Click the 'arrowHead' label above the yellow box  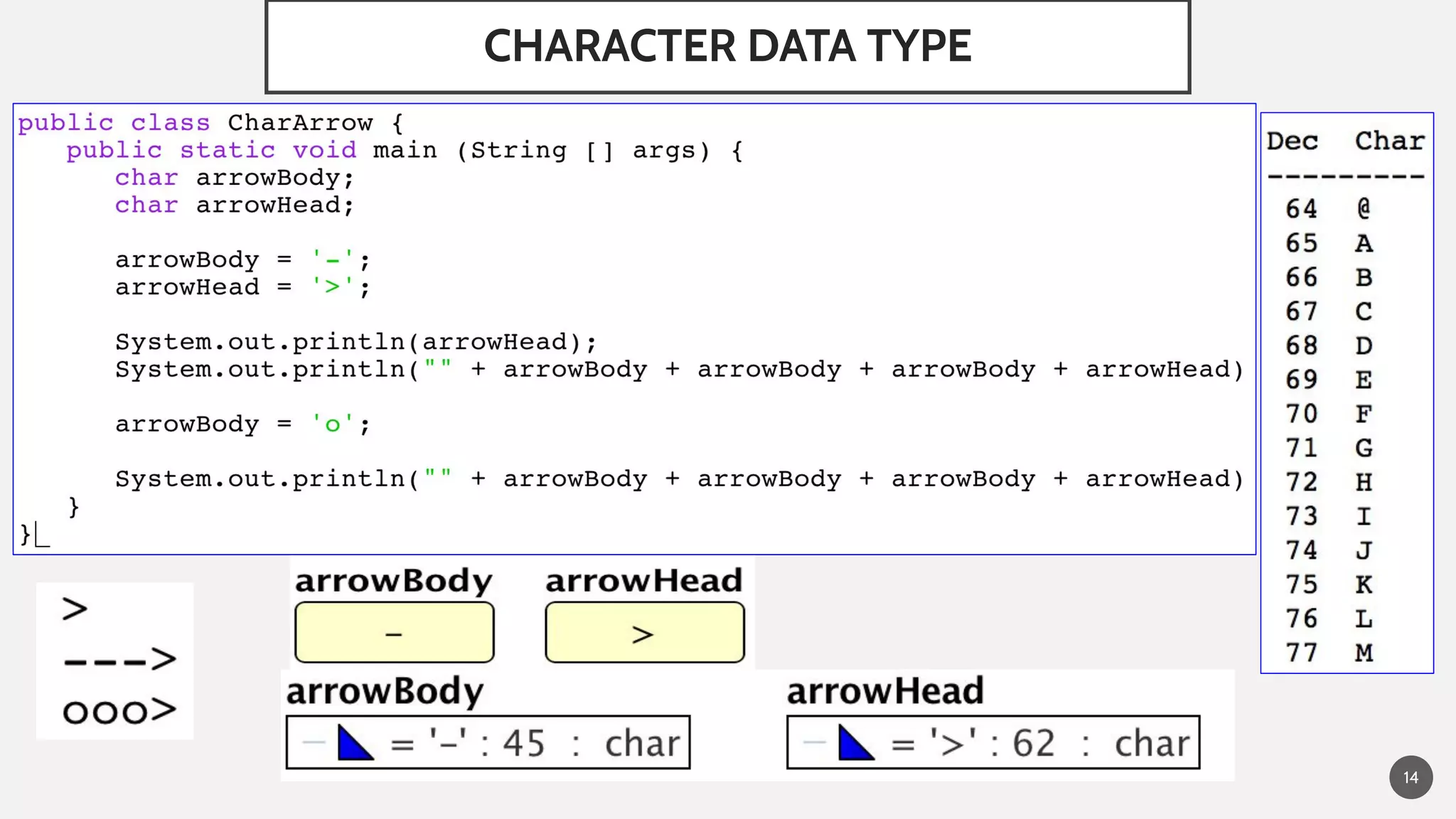[x=644, y=580]
